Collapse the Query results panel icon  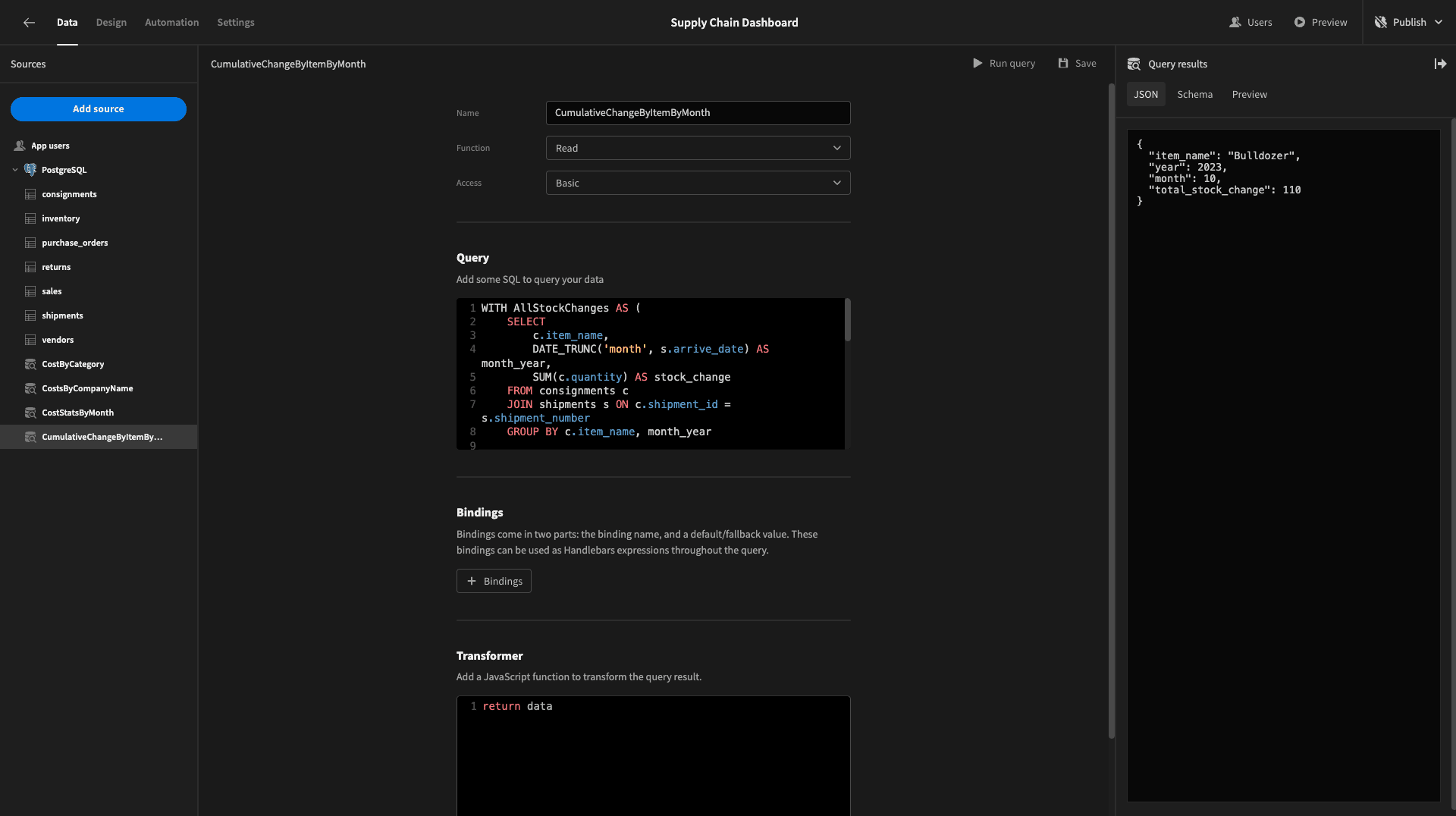1440,64
